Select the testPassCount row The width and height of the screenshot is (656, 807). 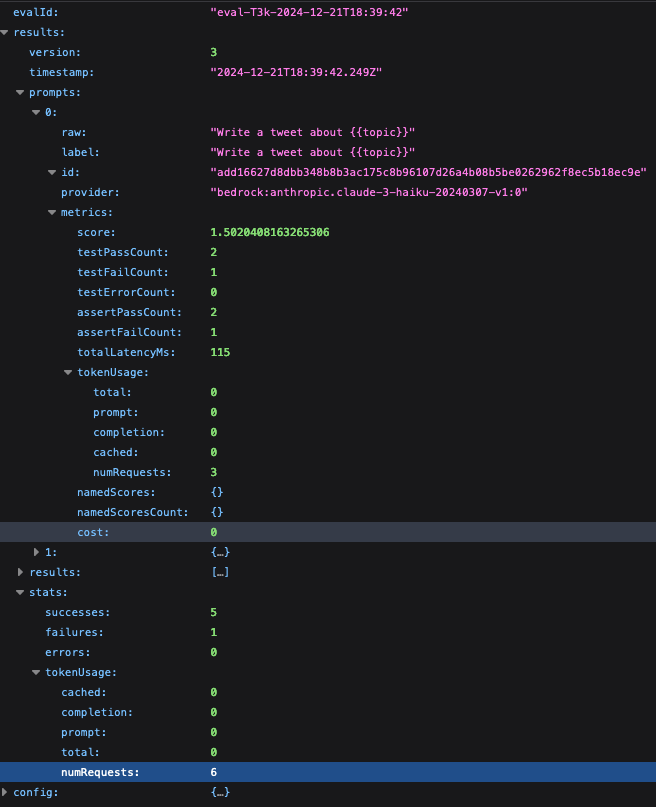(328, 253)
